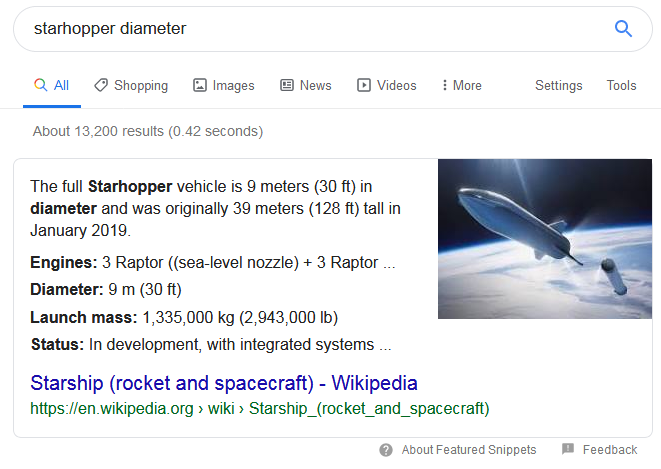Go to the News tab
The width and height of the screenshot is (661, 469).
315,85
